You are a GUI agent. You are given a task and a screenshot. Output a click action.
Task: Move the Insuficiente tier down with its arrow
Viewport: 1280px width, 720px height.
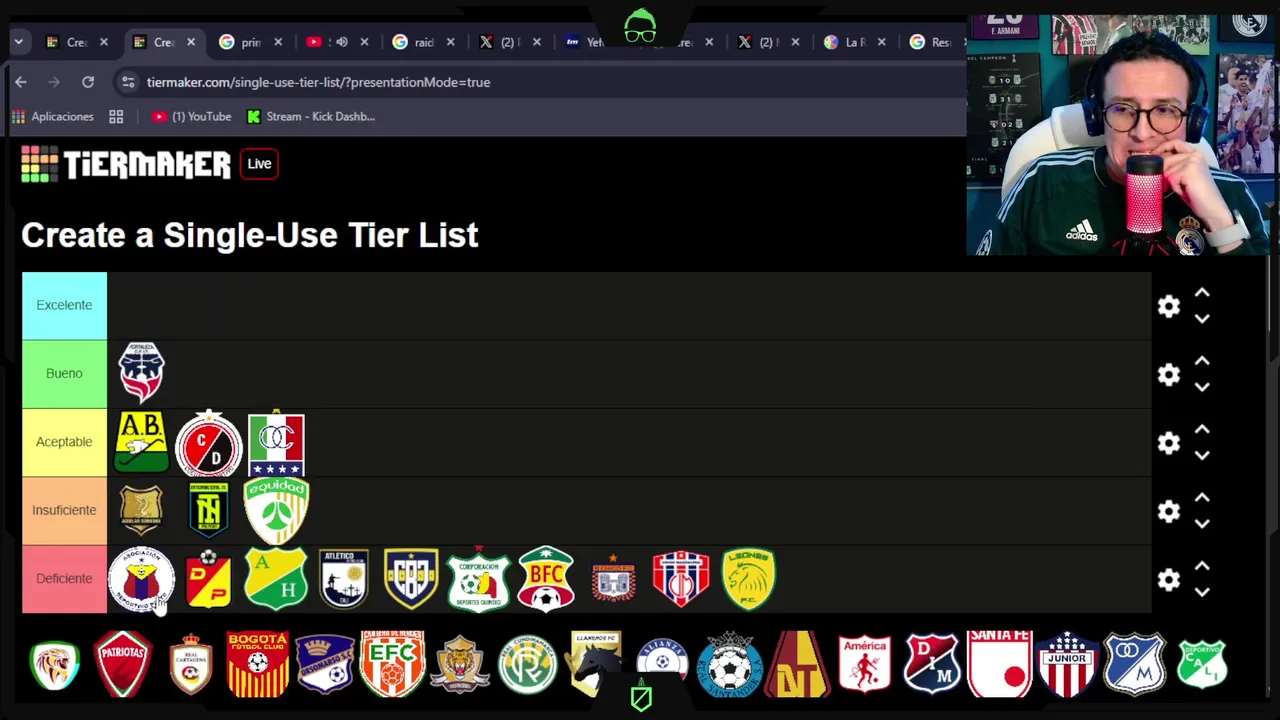point(1202,523)
